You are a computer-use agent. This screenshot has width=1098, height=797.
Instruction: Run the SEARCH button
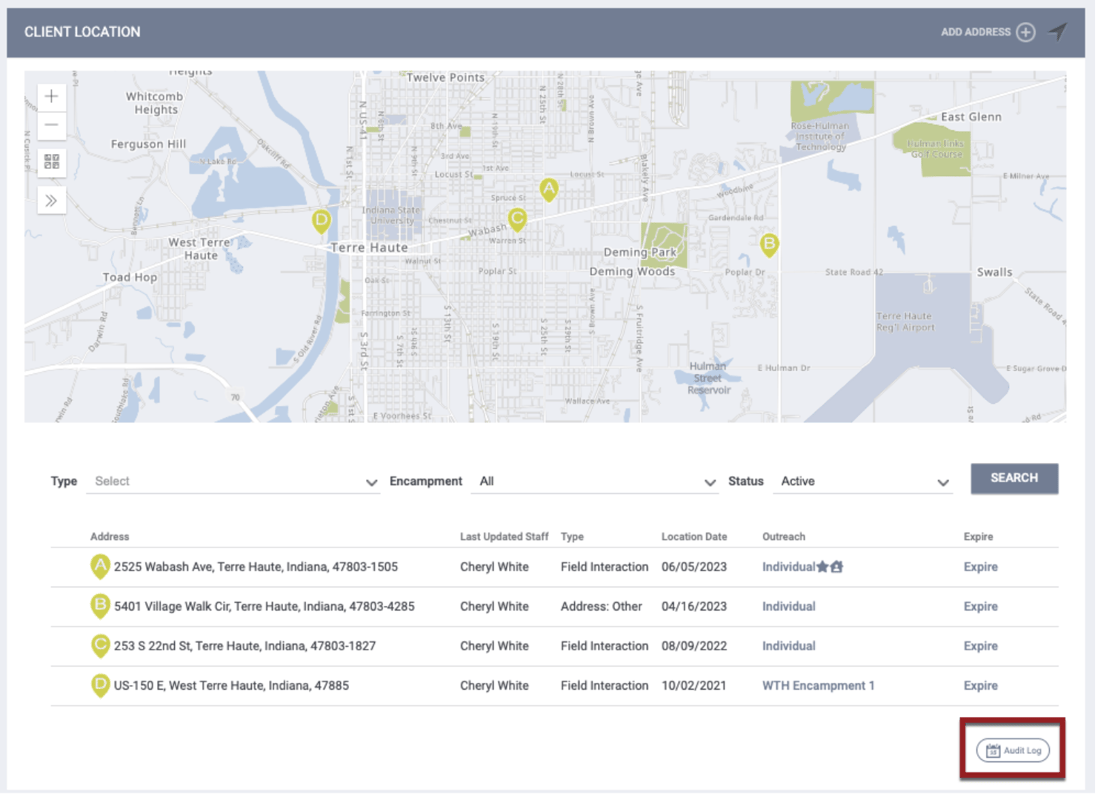point(1014,478)
